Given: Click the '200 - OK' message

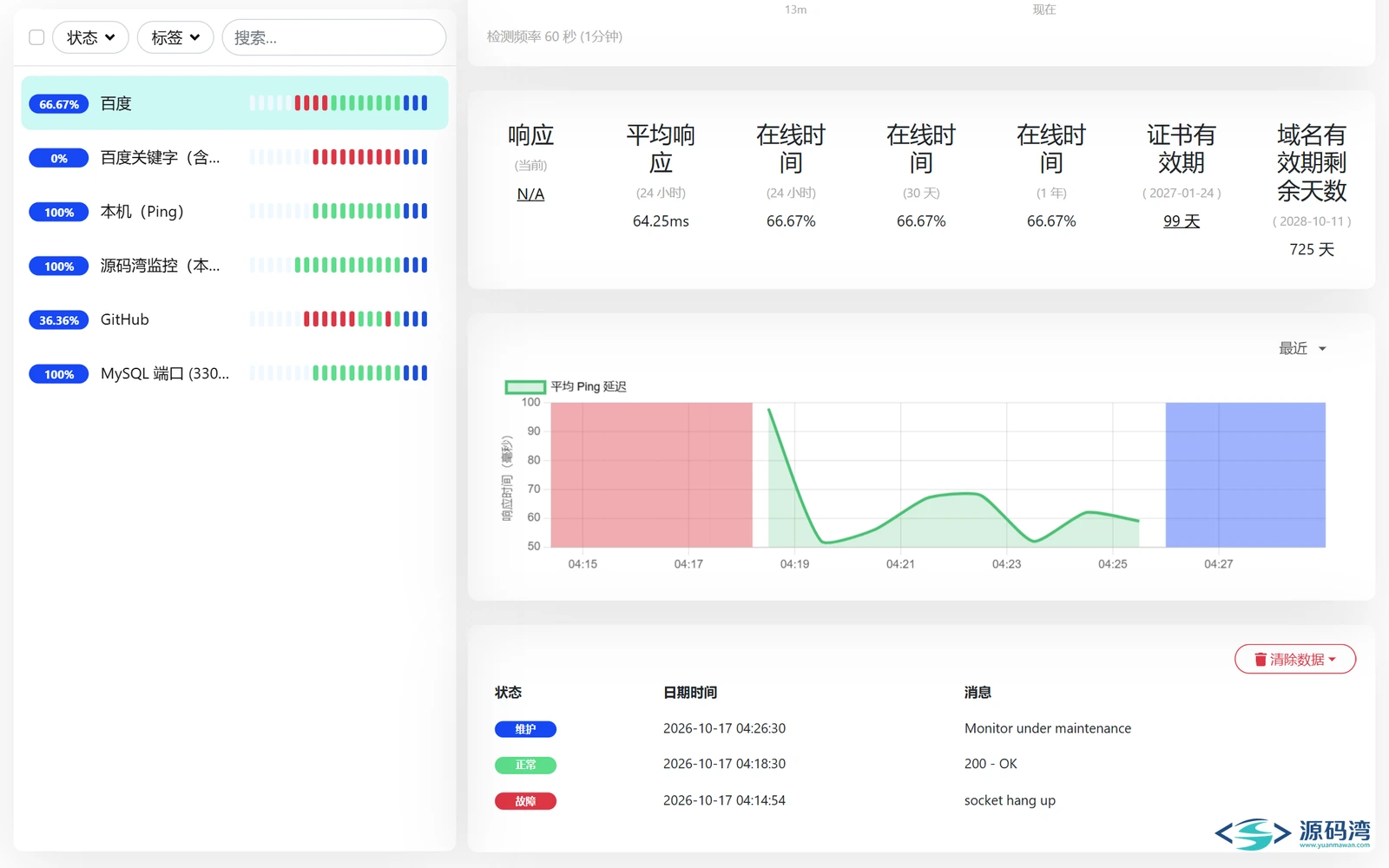Looking at the screenshot, I should tap(991, 764).
